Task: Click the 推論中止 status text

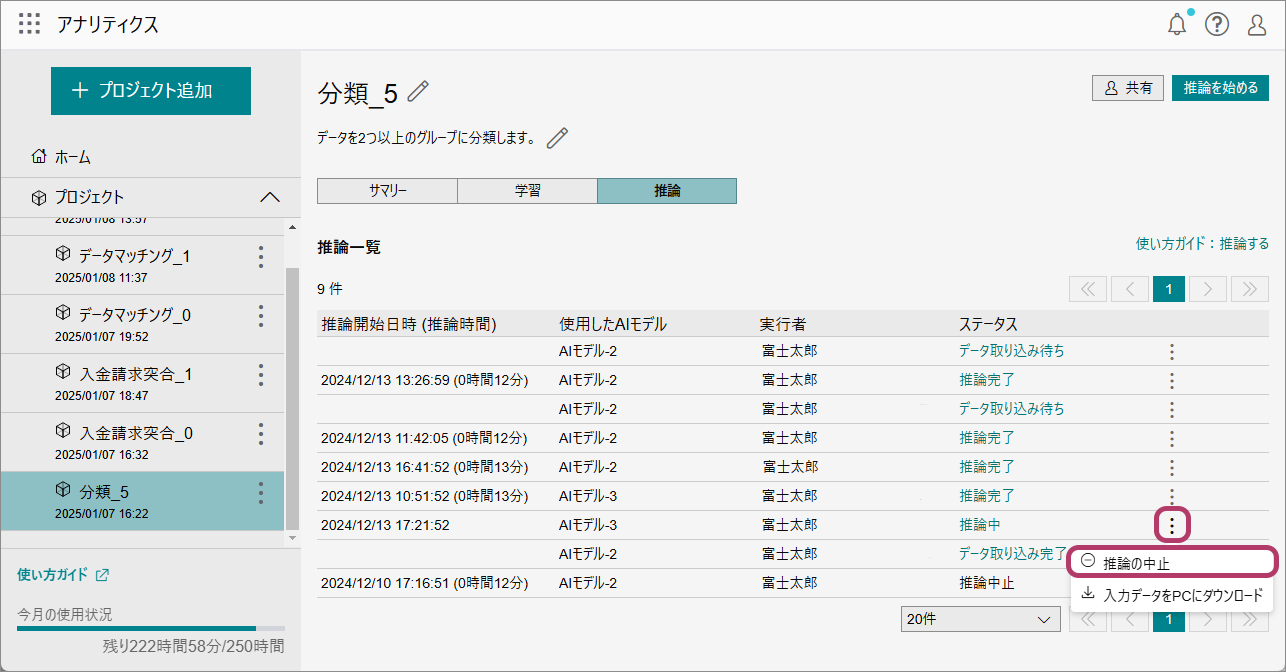Action: (x=987, y=583)
